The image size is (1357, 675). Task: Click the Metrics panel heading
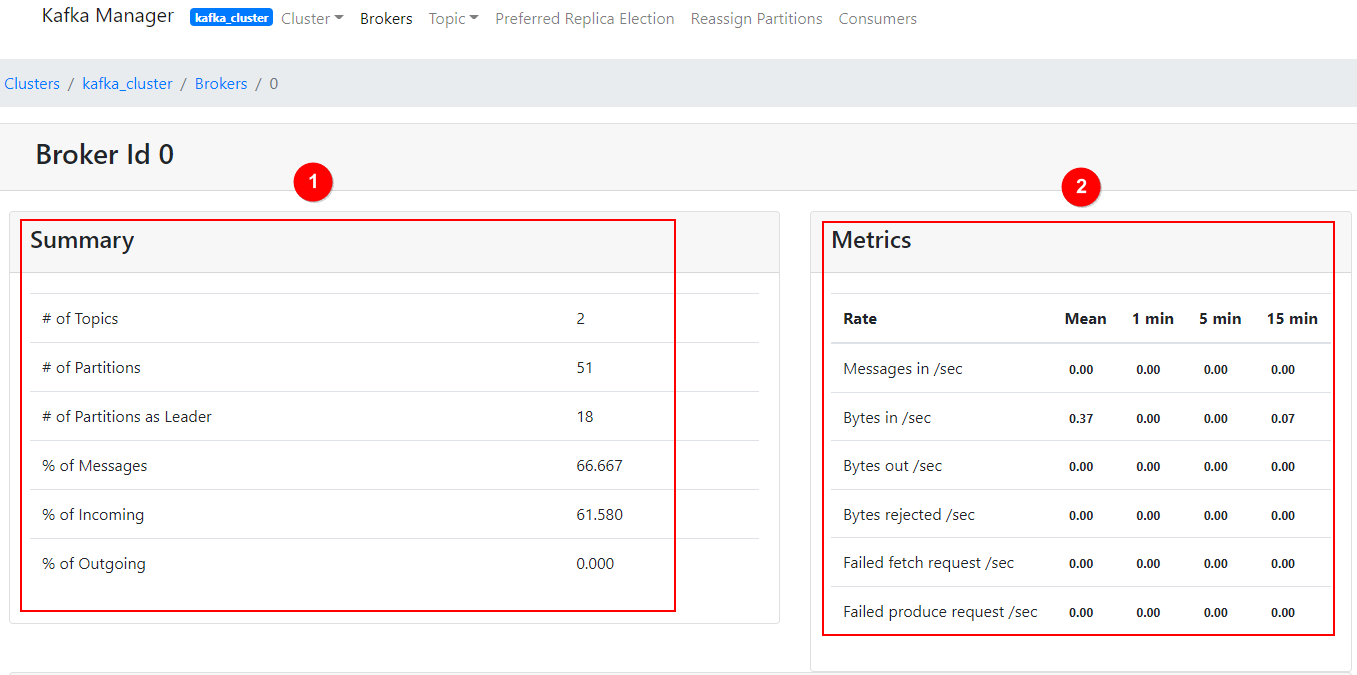[871, 241]
